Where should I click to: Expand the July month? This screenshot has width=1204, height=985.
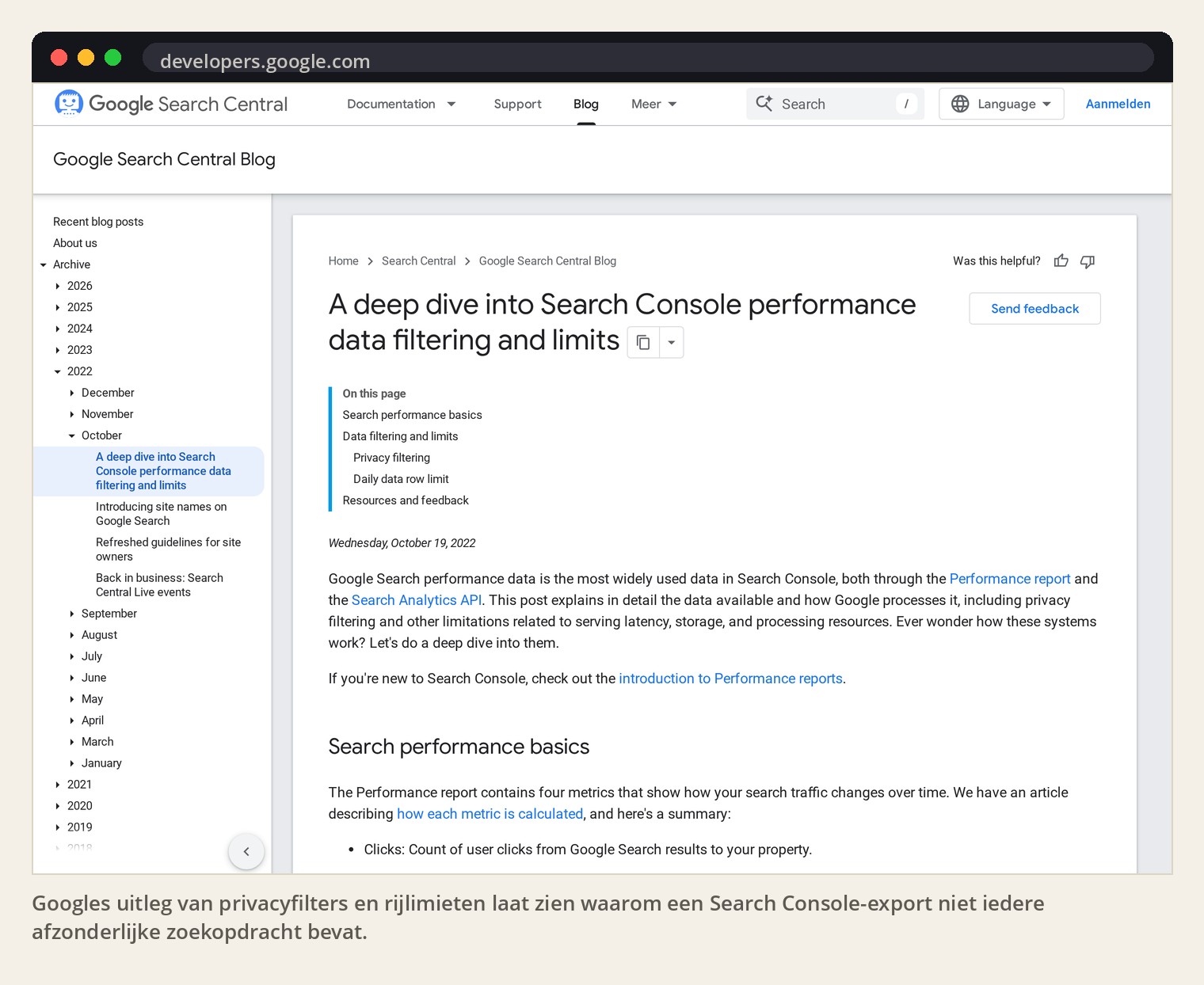pos(72,656)
